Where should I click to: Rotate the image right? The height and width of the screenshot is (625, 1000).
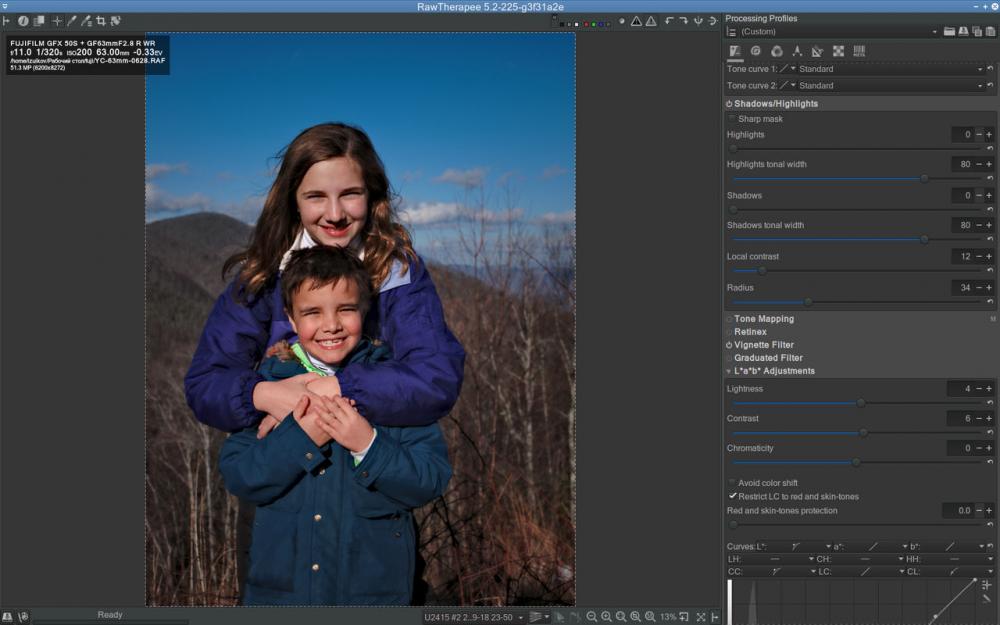click(683, 21)
